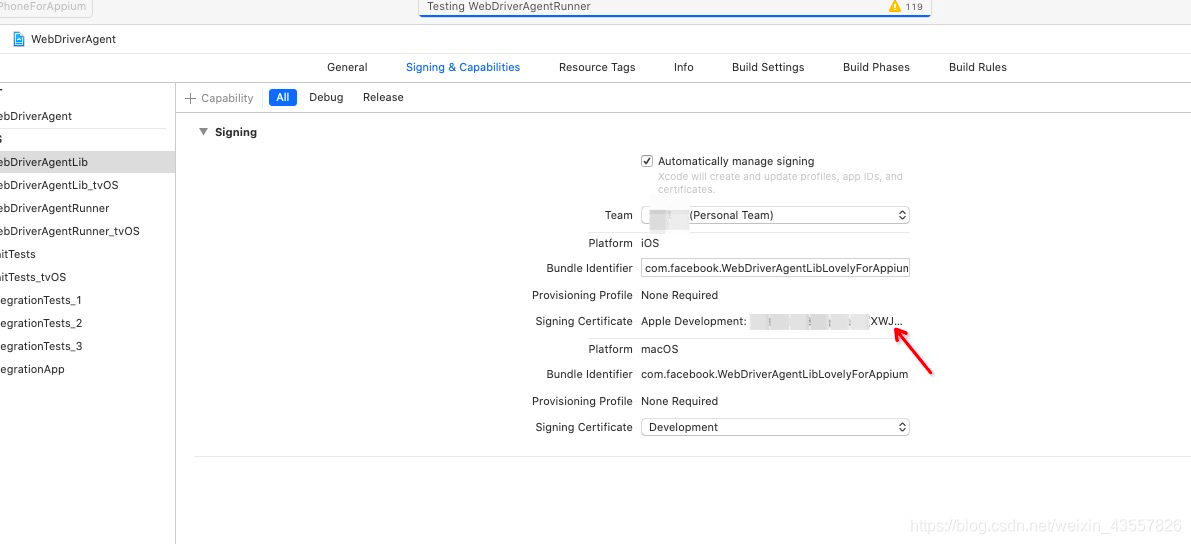This screenshot has width=1191, height=544.
Task: Switch to the Info tab
Action: coord(684,67)
